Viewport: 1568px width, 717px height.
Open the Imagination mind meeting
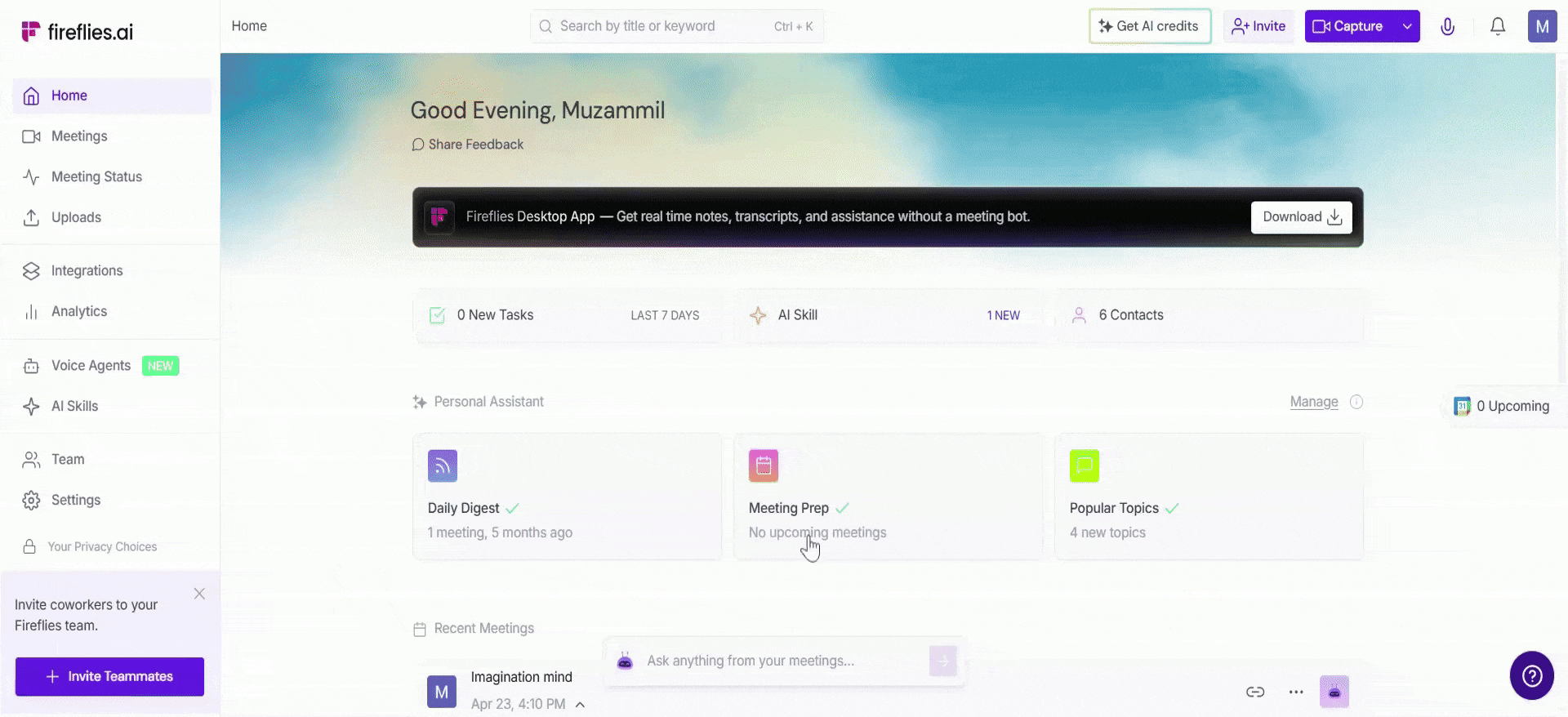522,677
